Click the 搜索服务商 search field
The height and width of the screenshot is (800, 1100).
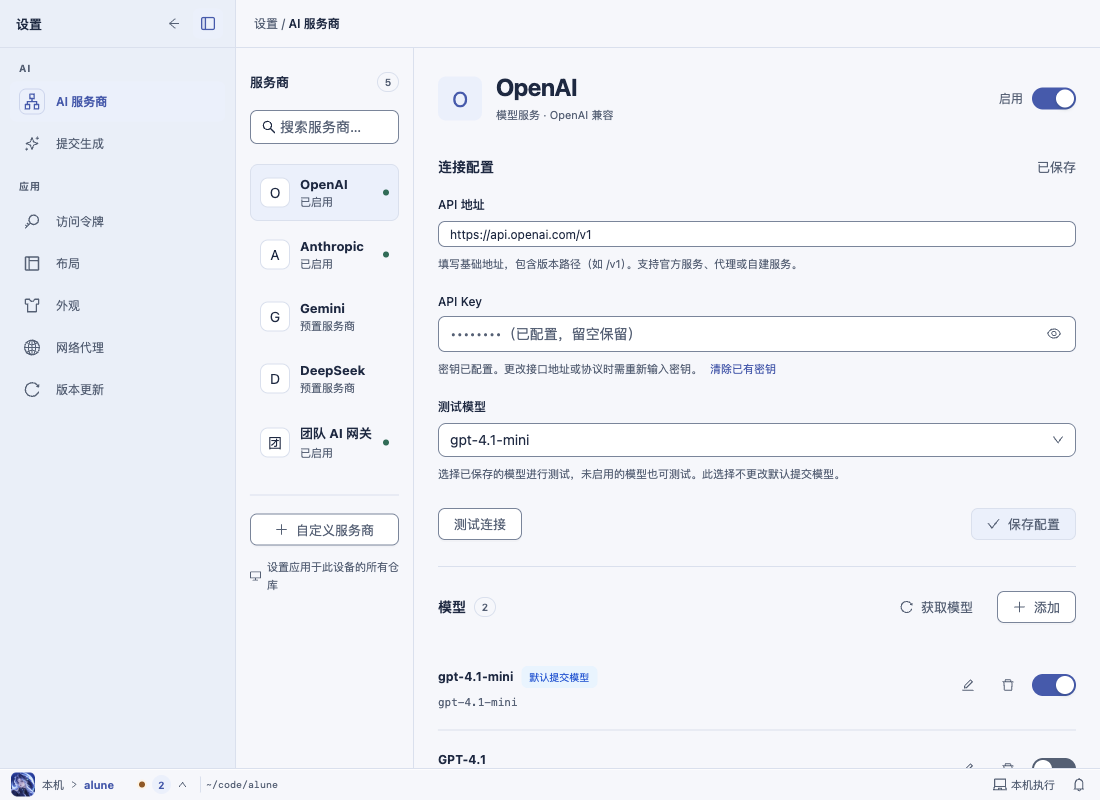tap(324, 127)
